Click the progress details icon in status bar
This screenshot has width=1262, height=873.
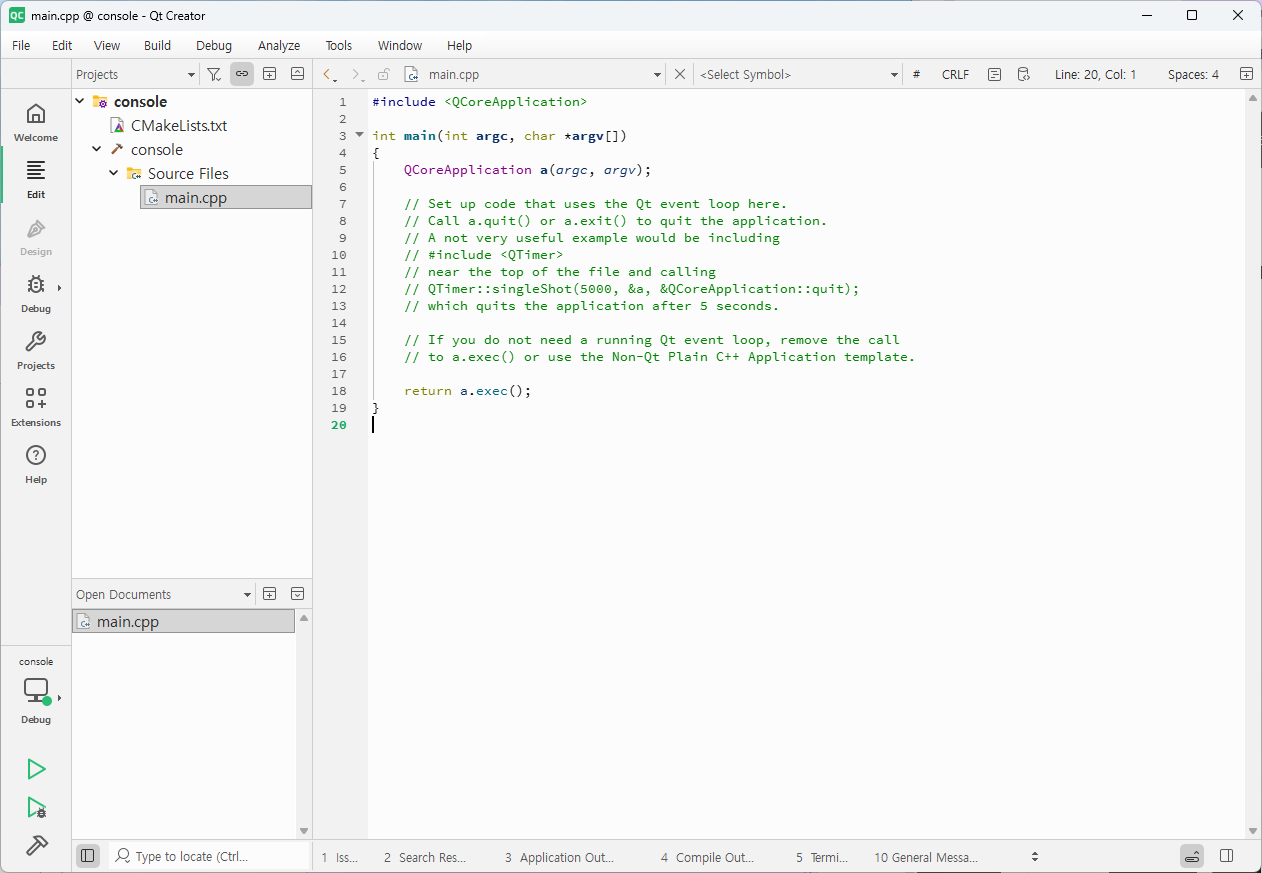pos(1191,856)
